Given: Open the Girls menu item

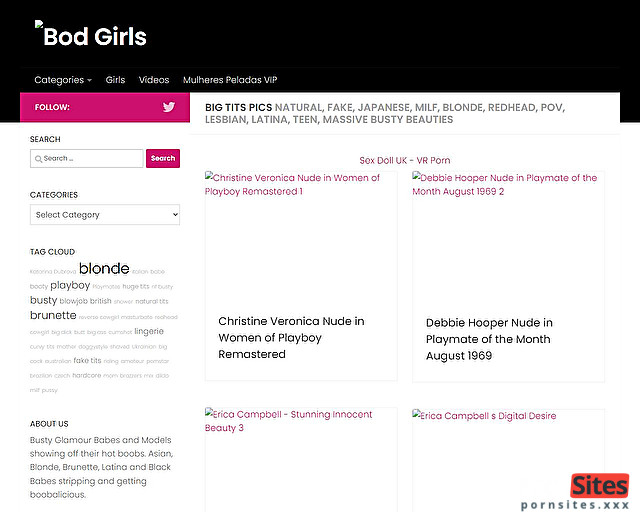Looking at the screenshot, I should coord(115,80).
